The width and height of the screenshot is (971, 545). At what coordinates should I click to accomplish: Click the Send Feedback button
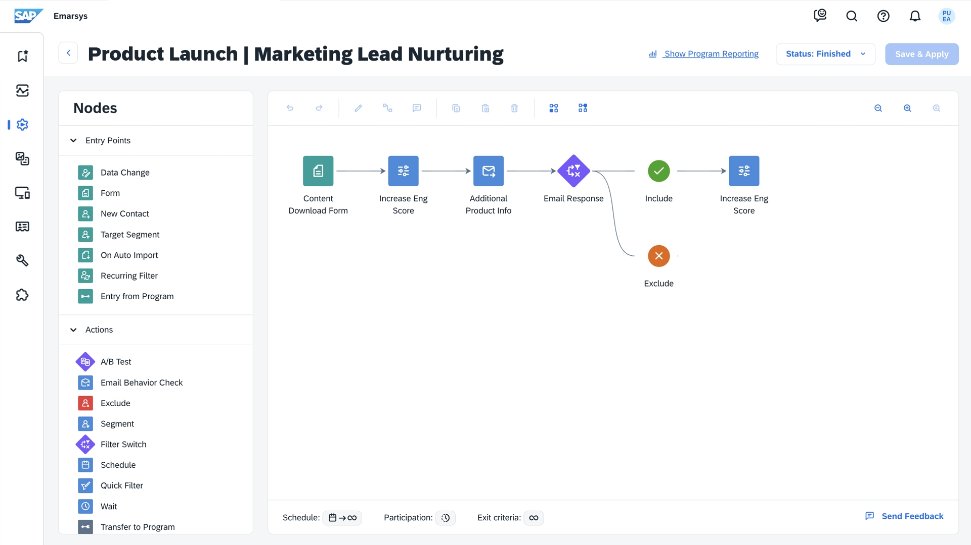pyautogui.click(x=904, y=516)
